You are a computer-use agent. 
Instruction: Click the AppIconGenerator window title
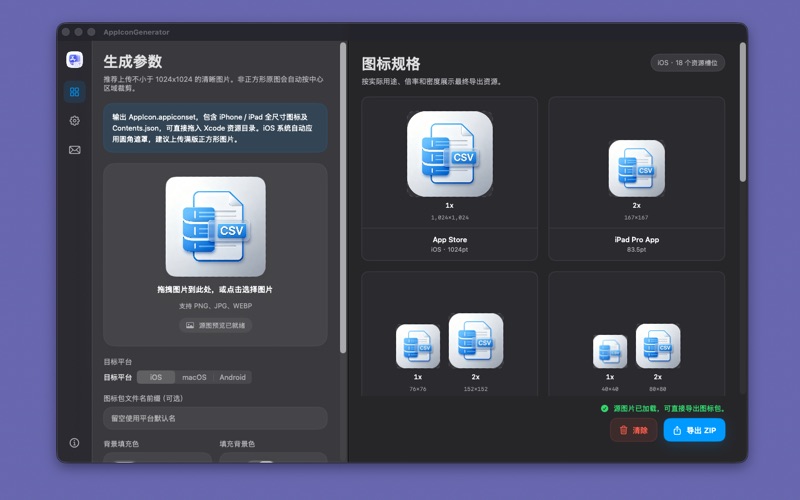point(136,32)
